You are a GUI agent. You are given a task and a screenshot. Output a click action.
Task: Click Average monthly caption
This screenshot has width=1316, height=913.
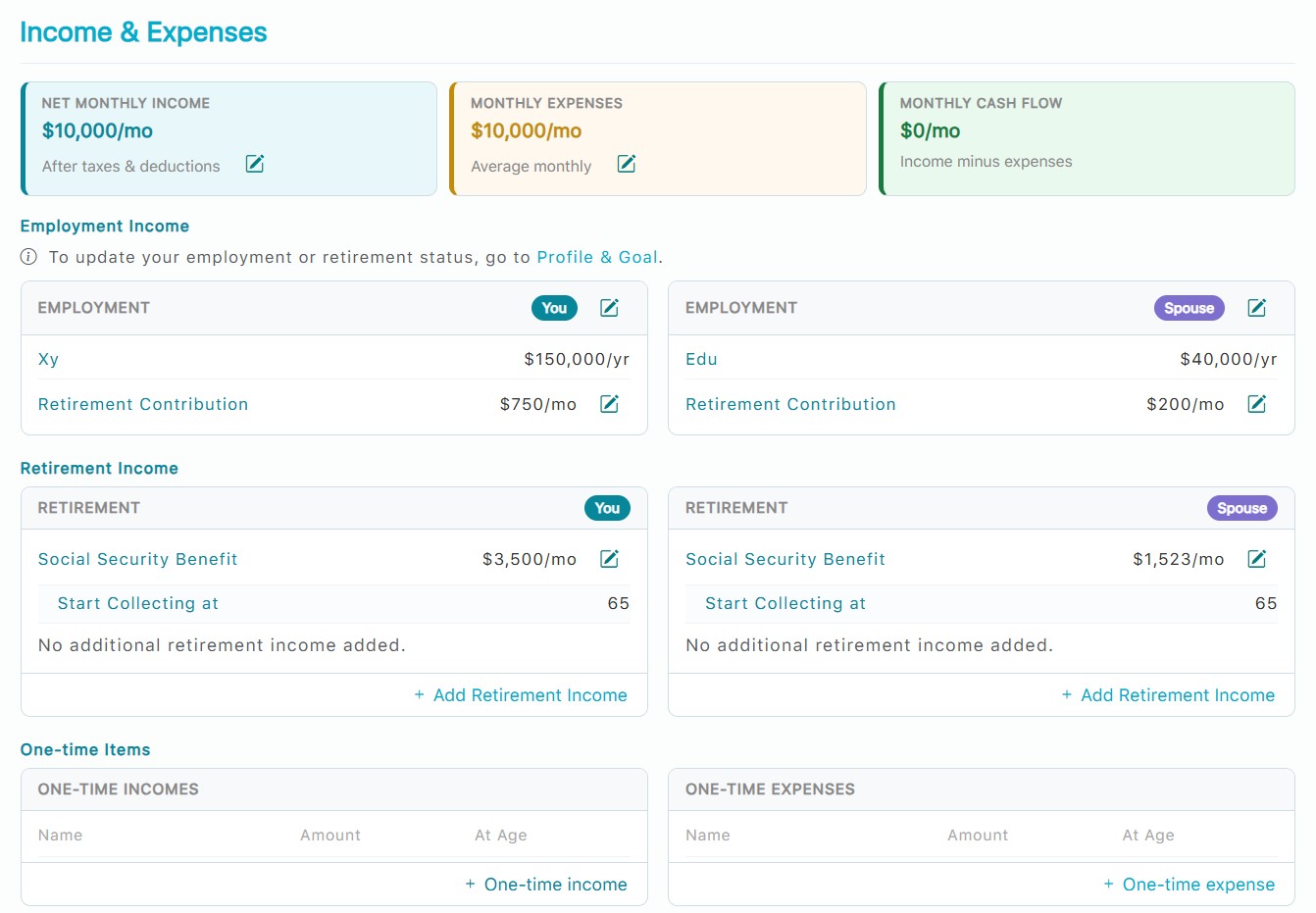coord(531,167)
